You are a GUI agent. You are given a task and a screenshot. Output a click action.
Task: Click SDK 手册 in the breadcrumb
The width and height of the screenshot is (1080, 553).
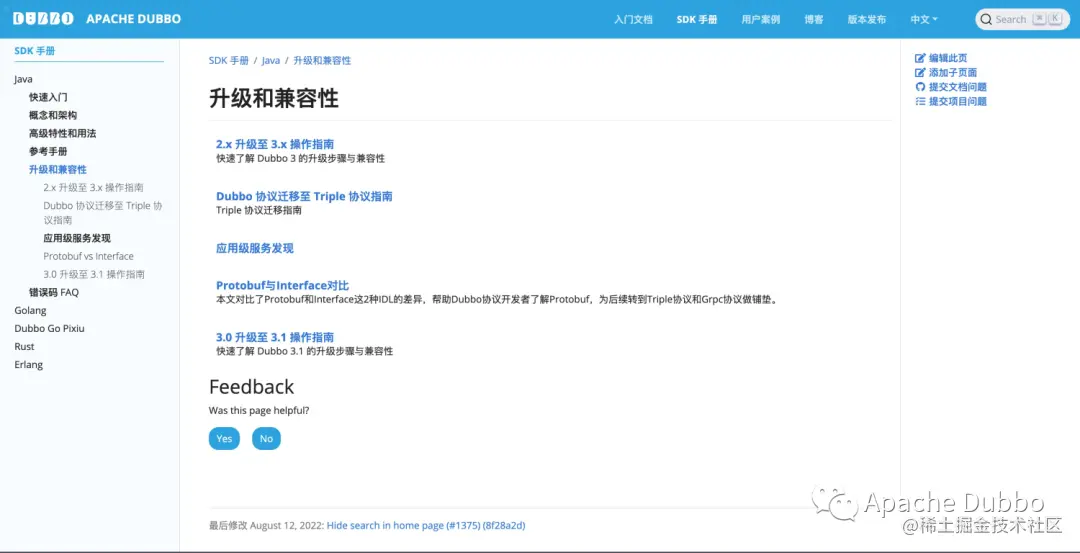coord(229,61)
